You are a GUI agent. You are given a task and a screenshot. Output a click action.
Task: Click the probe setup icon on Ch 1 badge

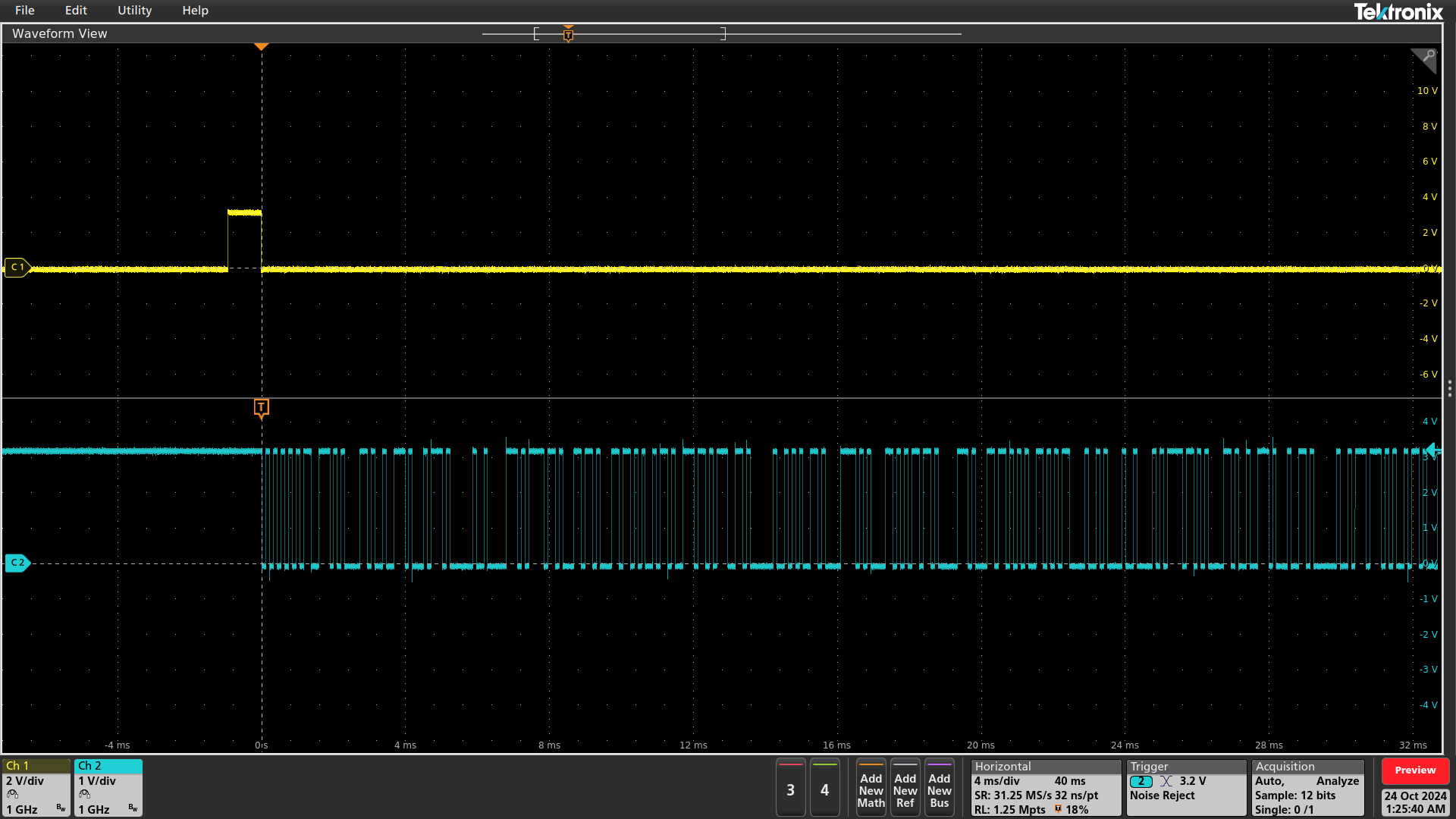(x=12, y=793)
